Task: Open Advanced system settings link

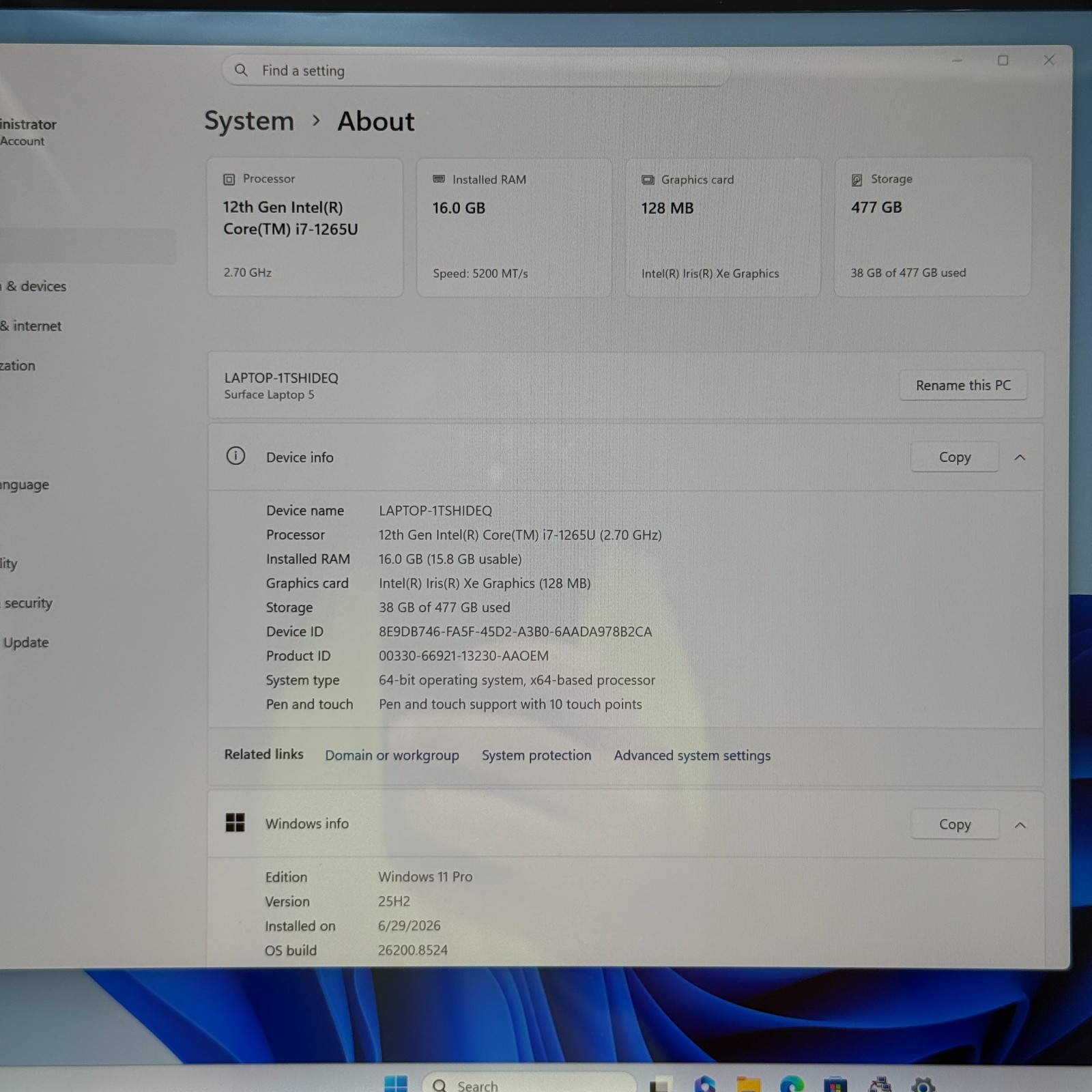Action: (692, 755)
